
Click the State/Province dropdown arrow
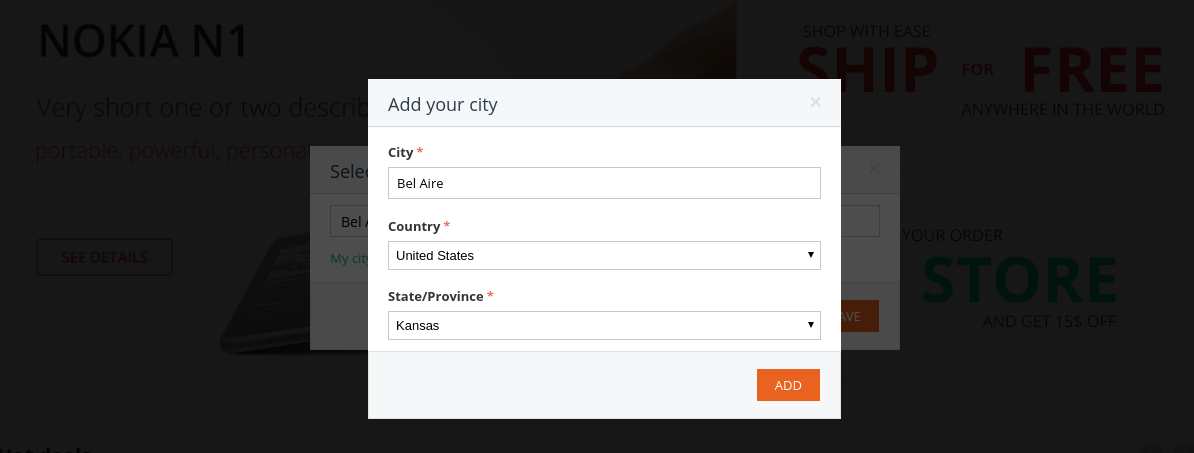click(811, 325)
